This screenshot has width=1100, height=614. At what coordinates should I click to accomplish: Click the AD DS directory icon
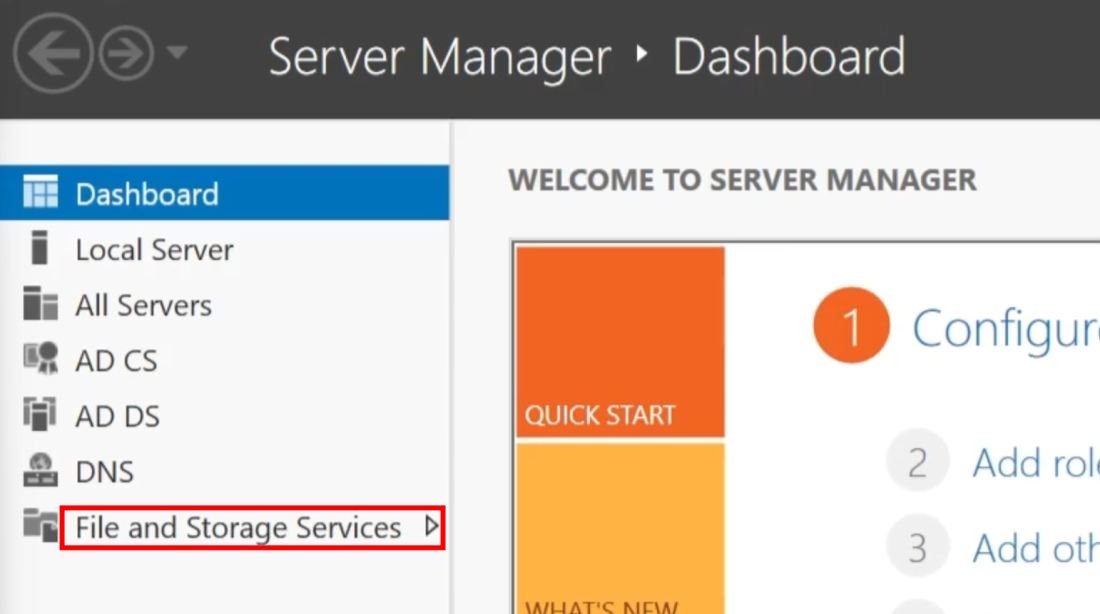[40, 415]
